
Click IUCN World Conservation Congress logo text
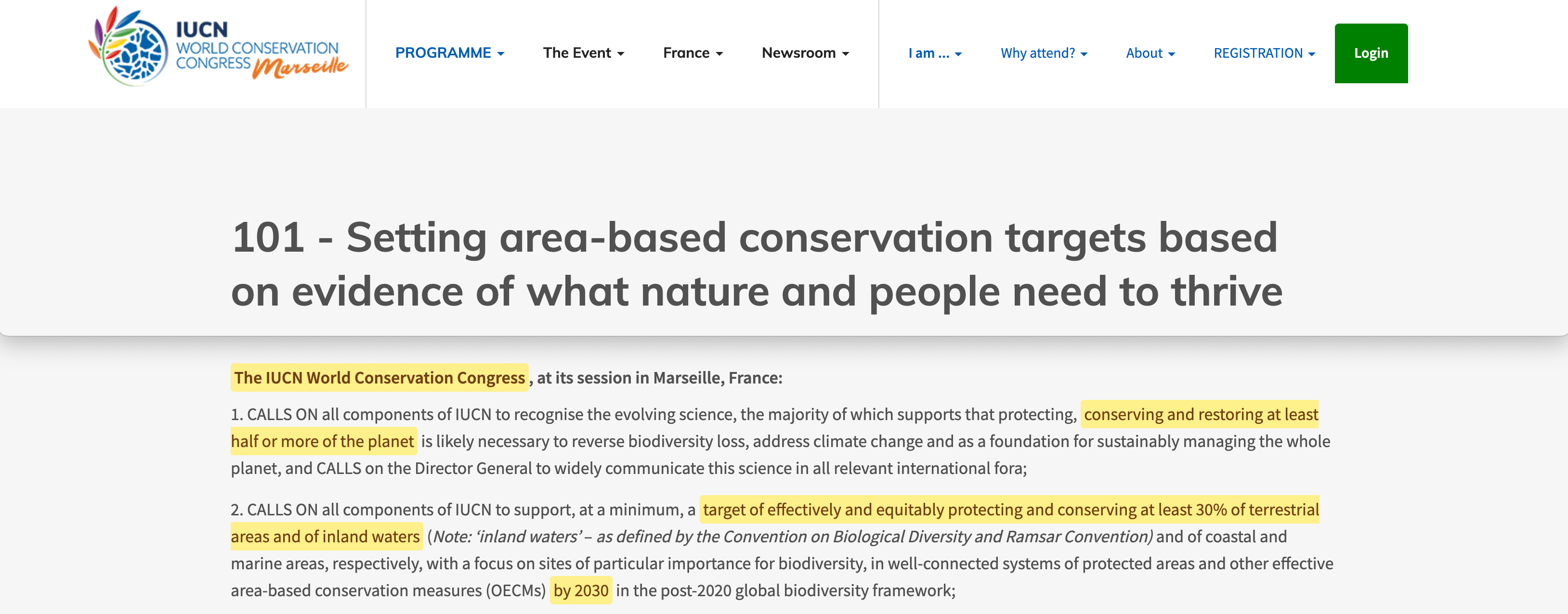pyautogui.click(x=256, y=48)
